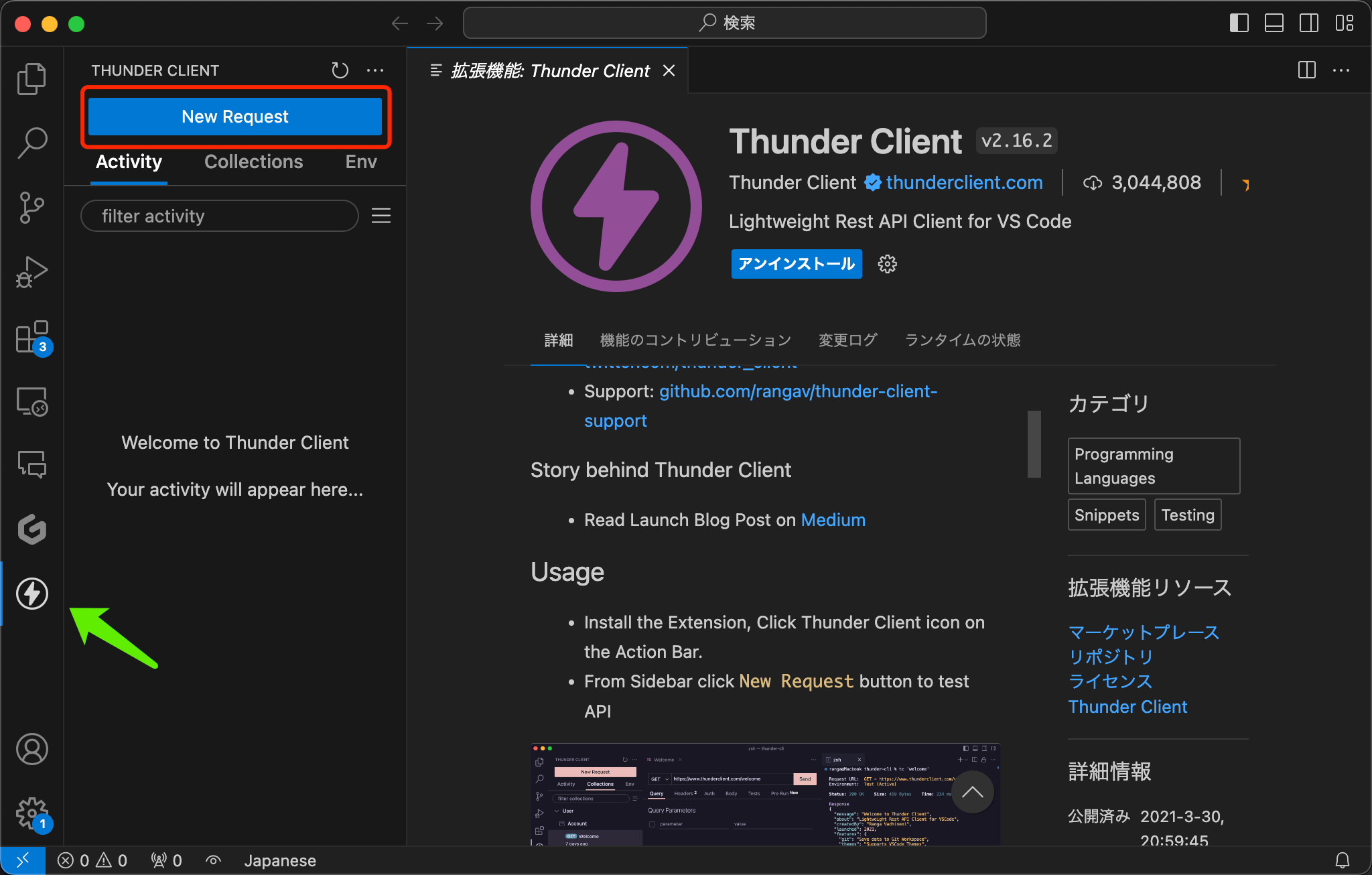
Task: Click the New Request button
Action: 235,117
